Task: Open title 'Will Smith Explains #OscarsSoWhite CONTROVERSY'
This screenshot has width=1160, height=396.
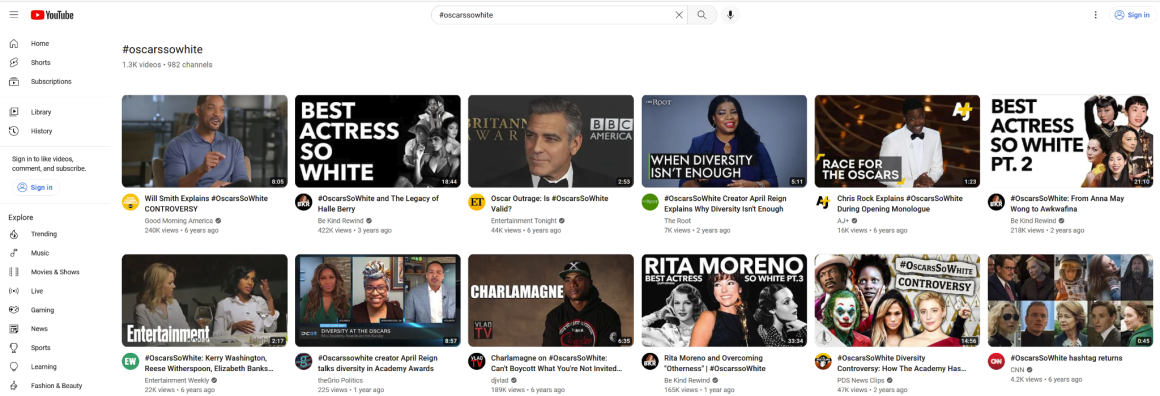Action: [x=206, y=204]
